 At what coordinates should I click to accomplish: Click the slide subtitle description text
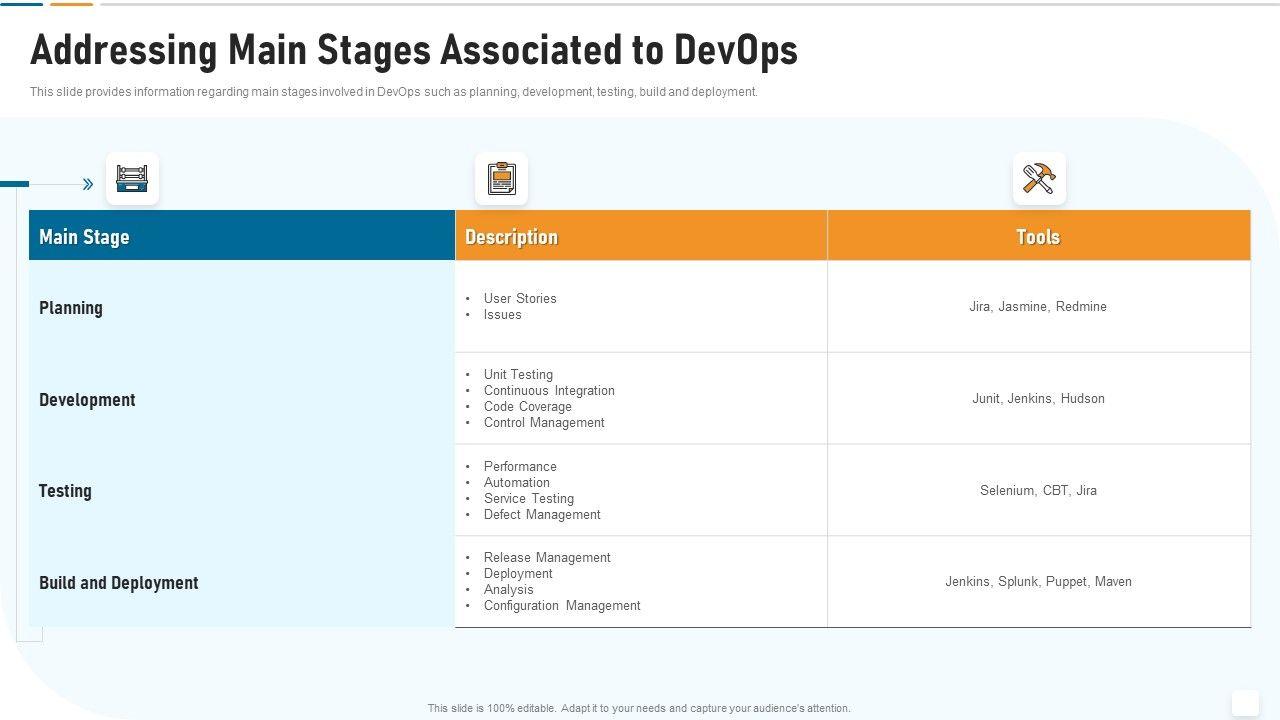click(394, 92)
